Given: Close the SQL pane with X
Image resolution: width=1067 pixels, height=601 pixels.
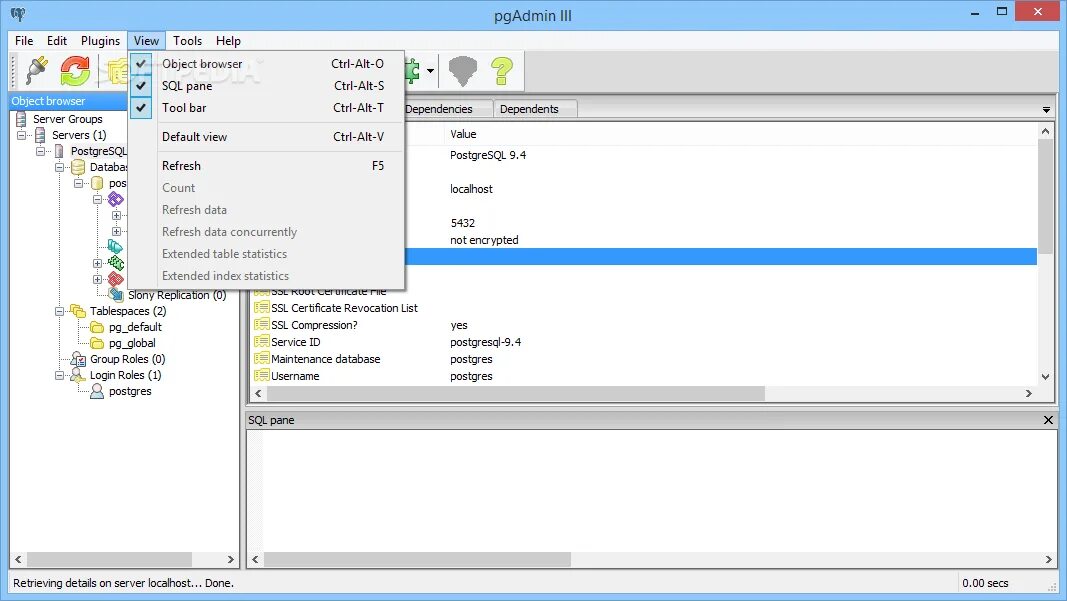Looking at the screenshot, I should tap(1048, 420).
